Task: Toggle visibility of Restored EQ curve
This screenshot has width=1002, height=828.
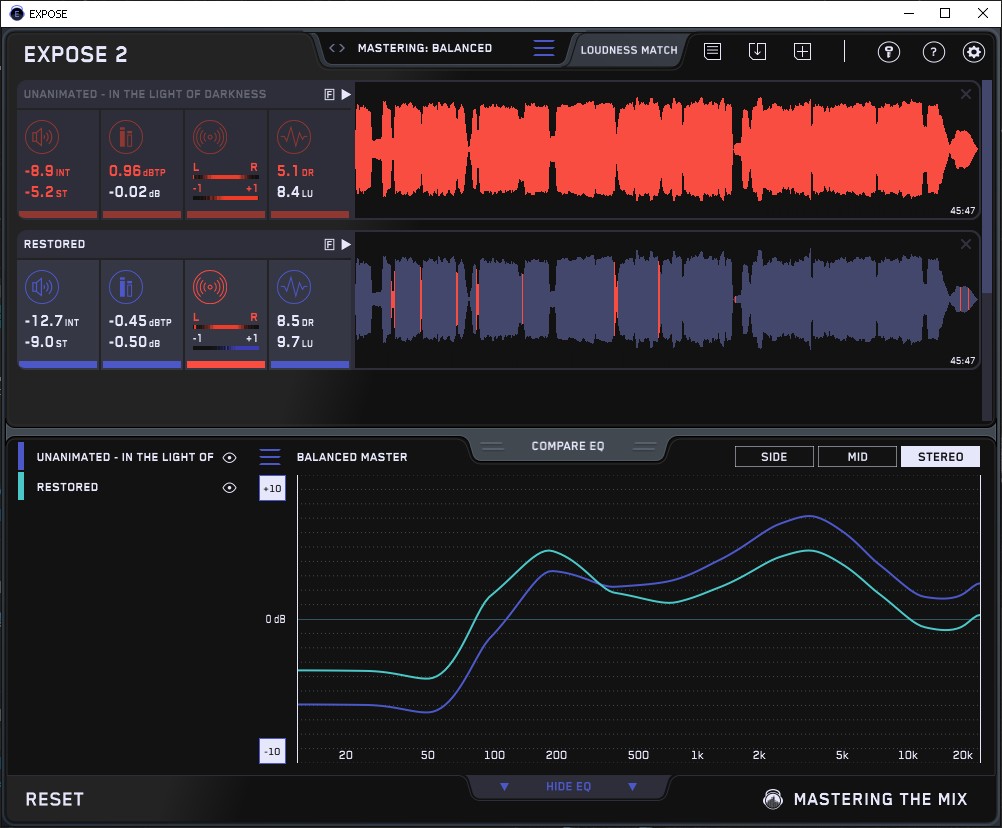Action: coord(230,488)
